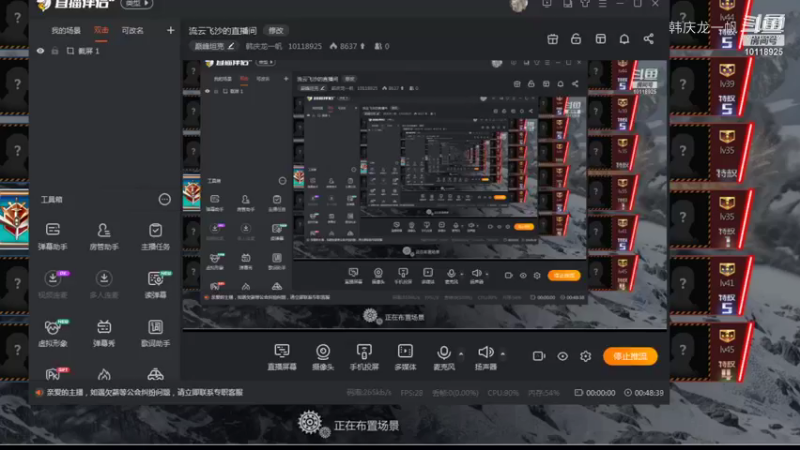Viewport: 800px width, 450px height.
Task: Click the 视频连麦 tool
Action: click(53, 285)
